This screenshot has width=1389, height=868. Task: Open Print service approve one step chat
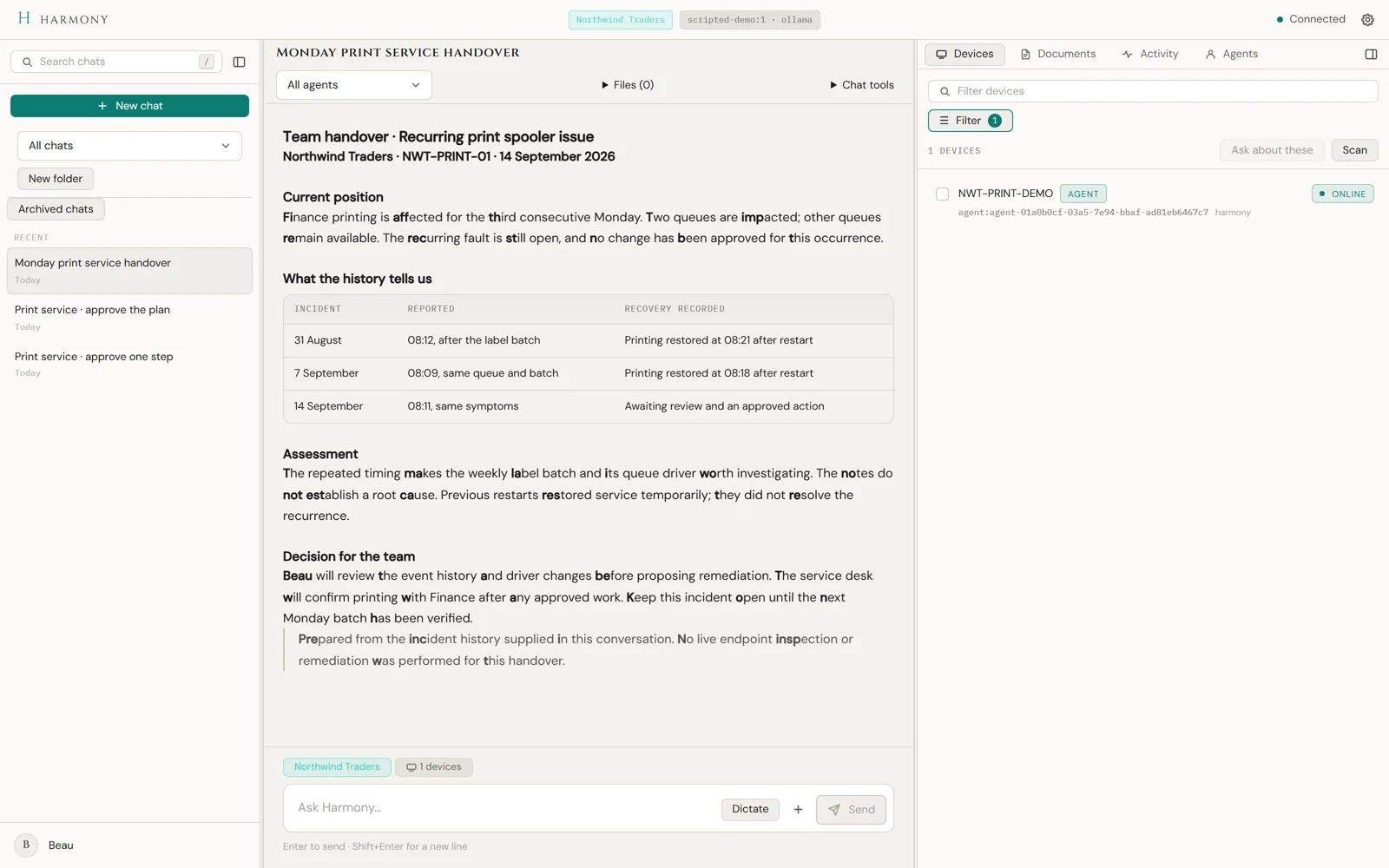(x=129, y=365)
